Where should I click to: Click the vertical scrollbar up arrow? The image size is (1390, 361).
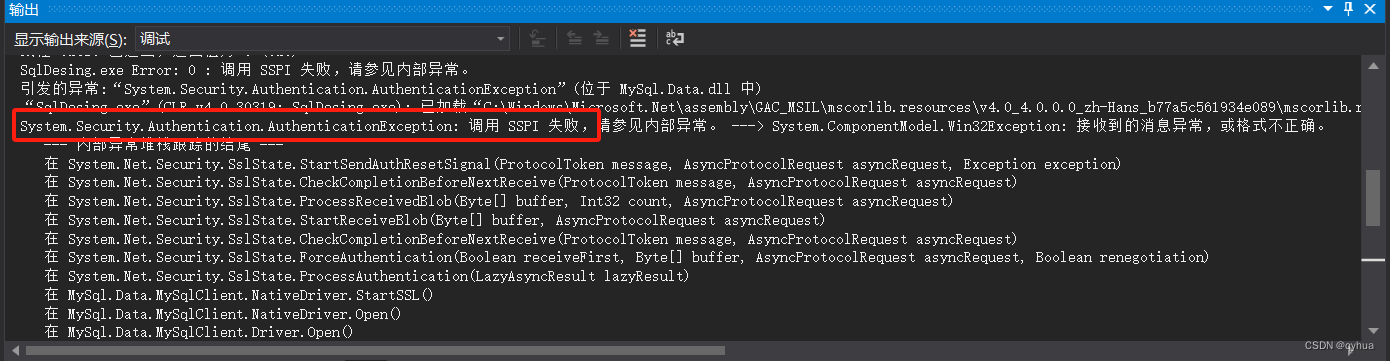click(1372, 66)
